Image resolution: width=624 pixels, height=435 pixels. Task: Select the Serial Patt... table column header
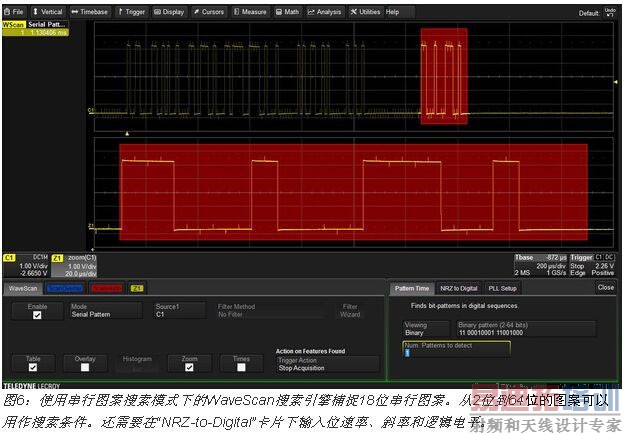[47, 25]
